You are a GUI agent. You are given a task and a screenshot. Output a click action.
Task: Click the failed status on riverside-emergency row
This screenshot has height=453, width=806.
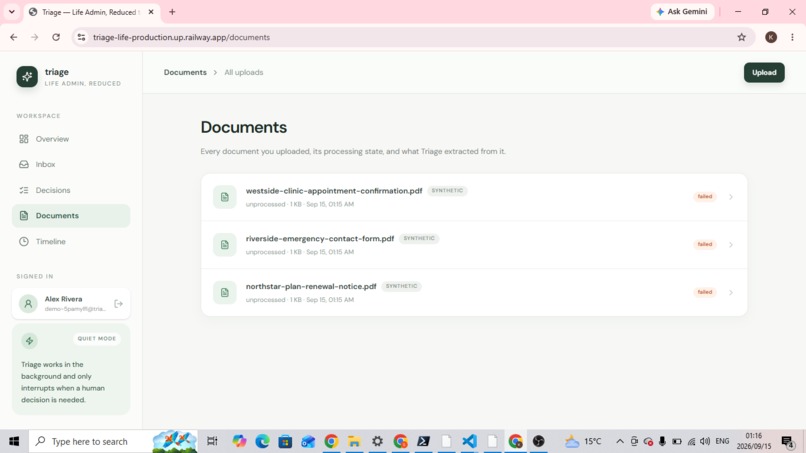pos(705,244)
